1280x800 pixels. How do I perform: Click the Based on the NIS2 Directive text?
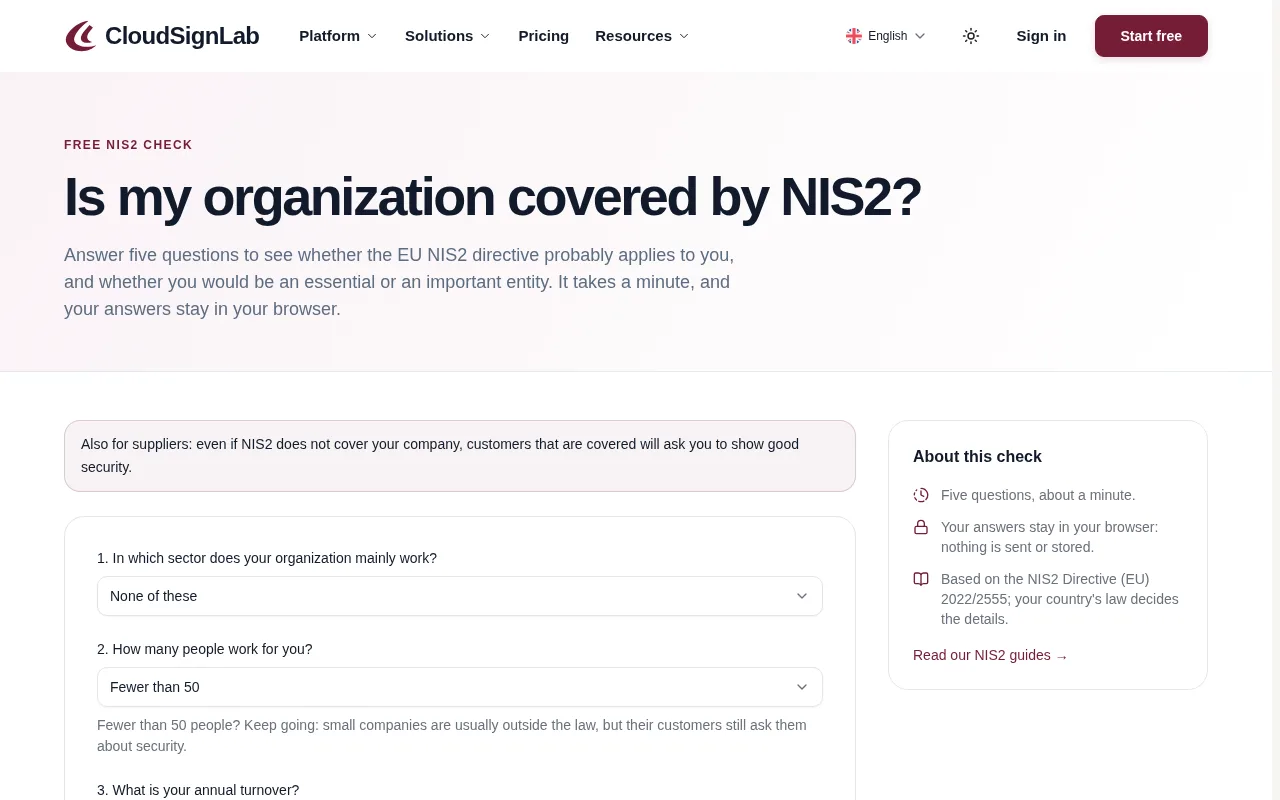tap(1060, 599)
